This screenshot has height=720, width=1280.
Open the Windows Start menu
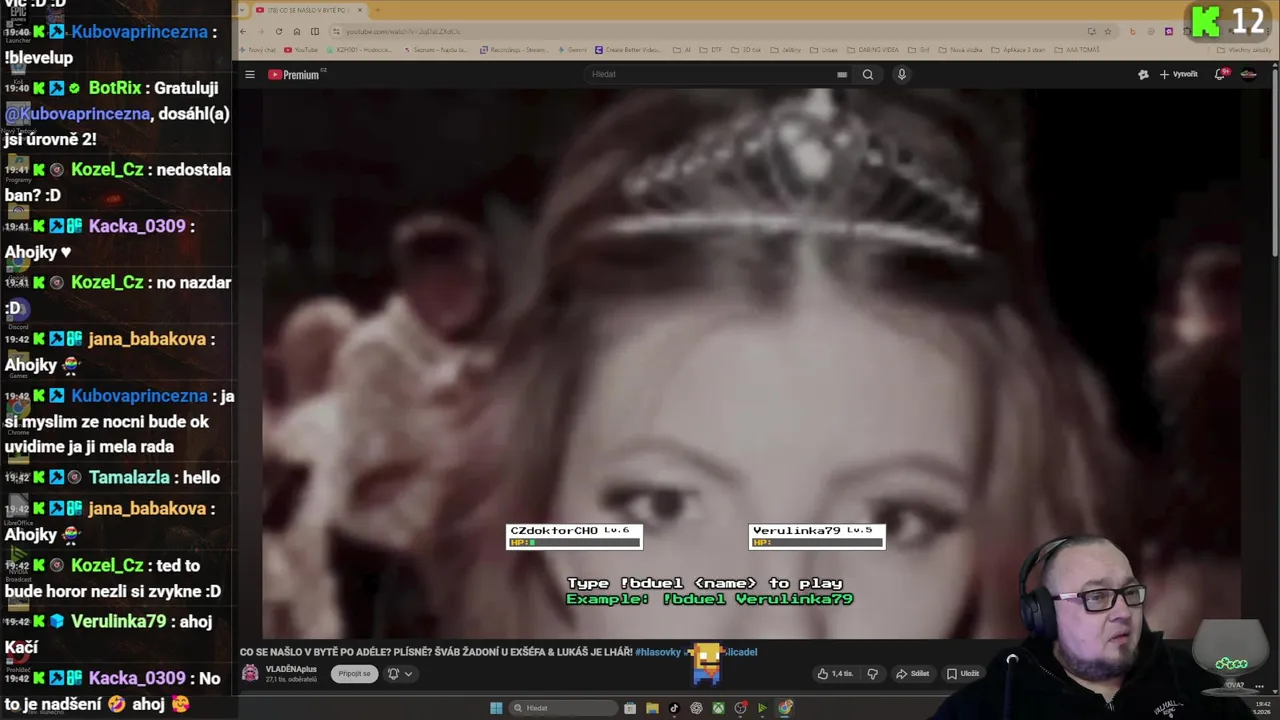coord(496,708)
